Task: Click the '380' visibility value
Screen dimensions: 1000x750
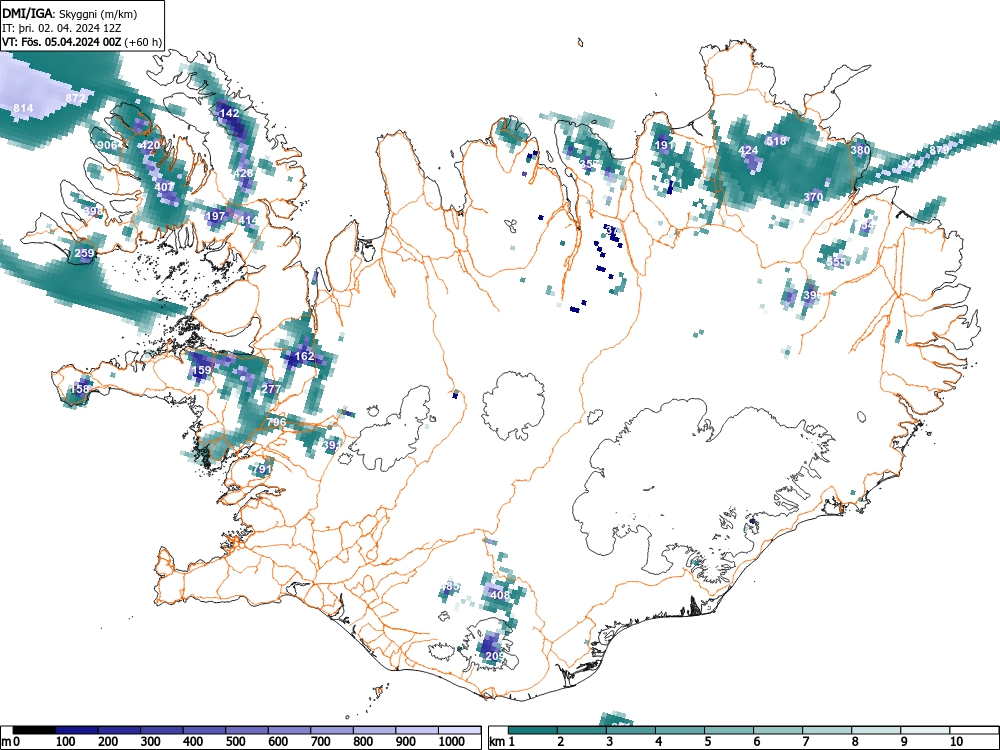Action: point(860,151)
